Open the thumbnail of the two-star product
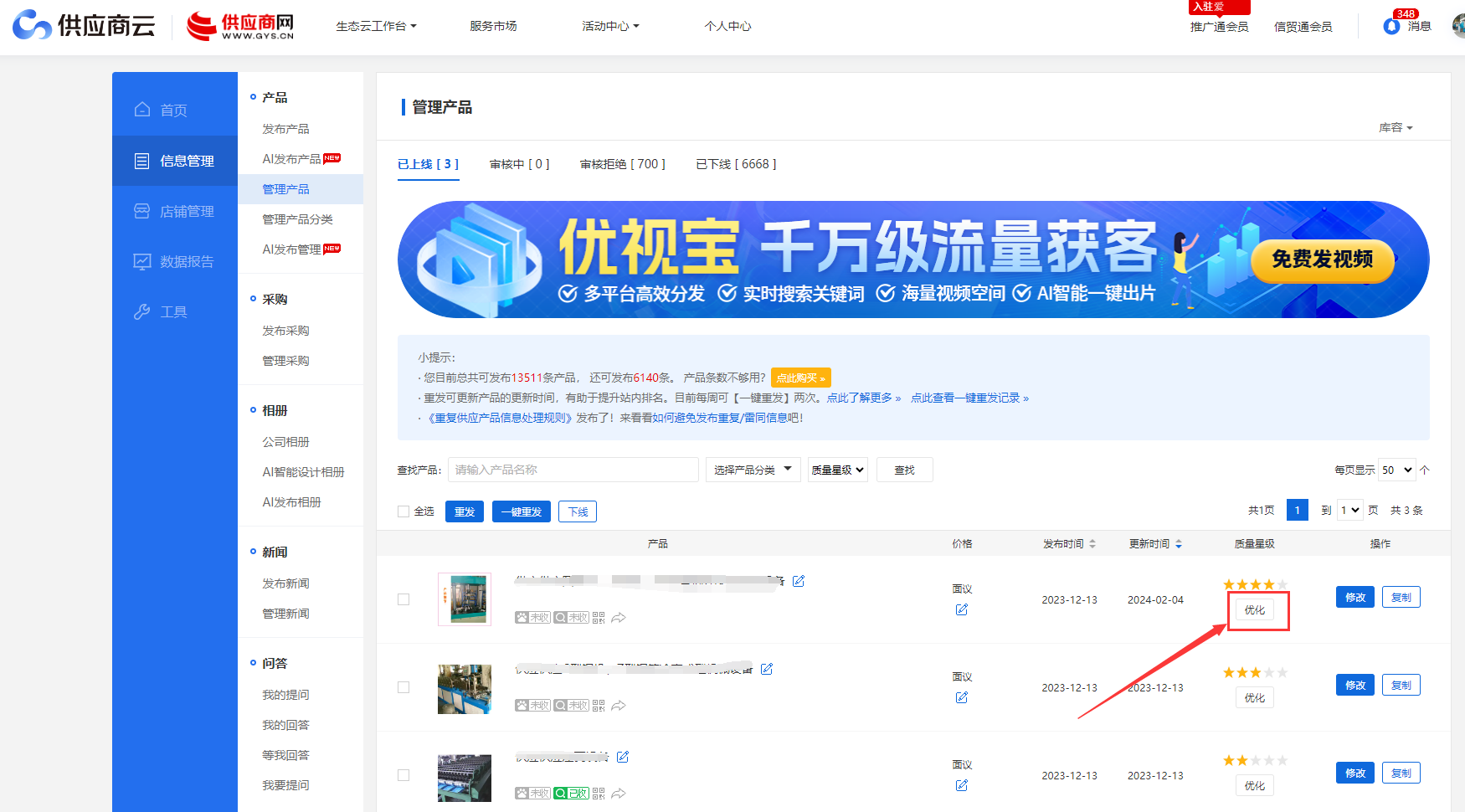This screenshot has width=1465, height=812. pyautogui.click(x=465, y=778)
